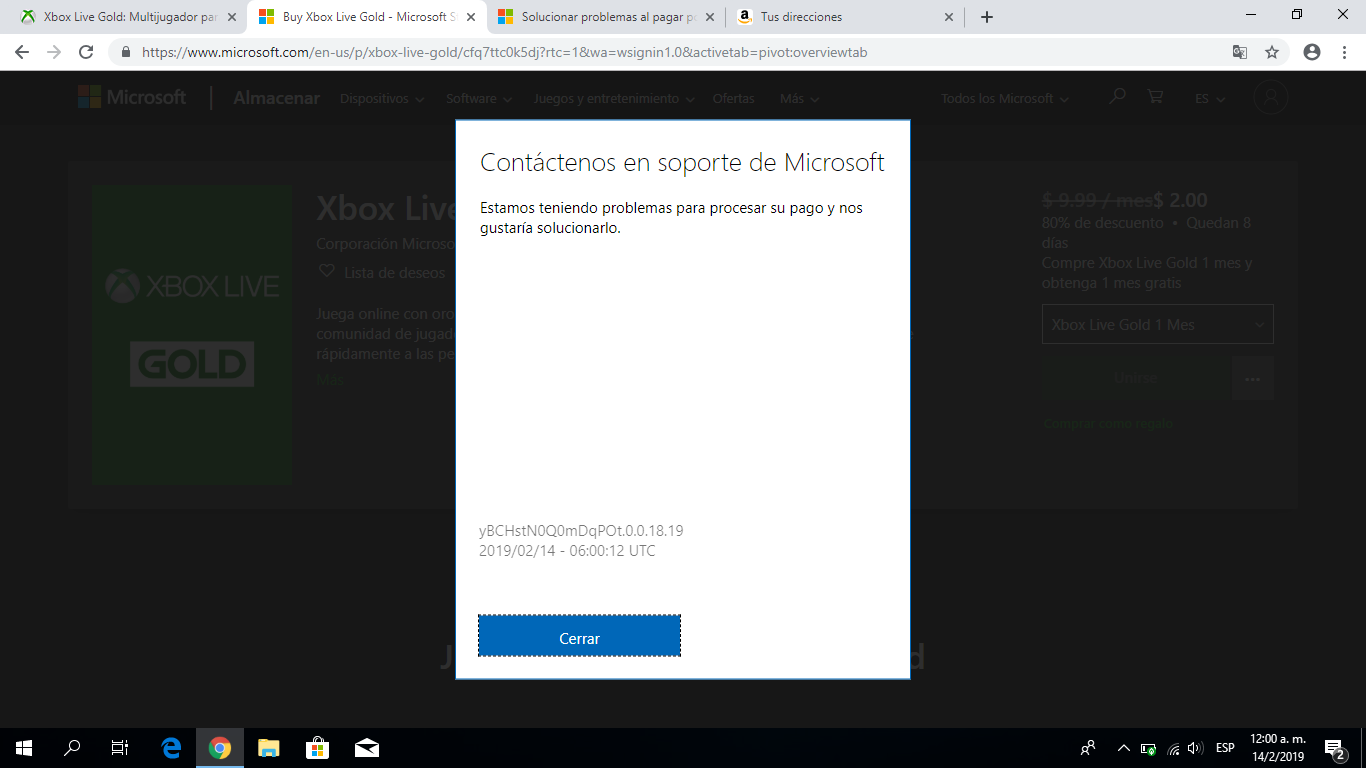Reload the current page
The image size is (1366, 768).
(86, 52)
